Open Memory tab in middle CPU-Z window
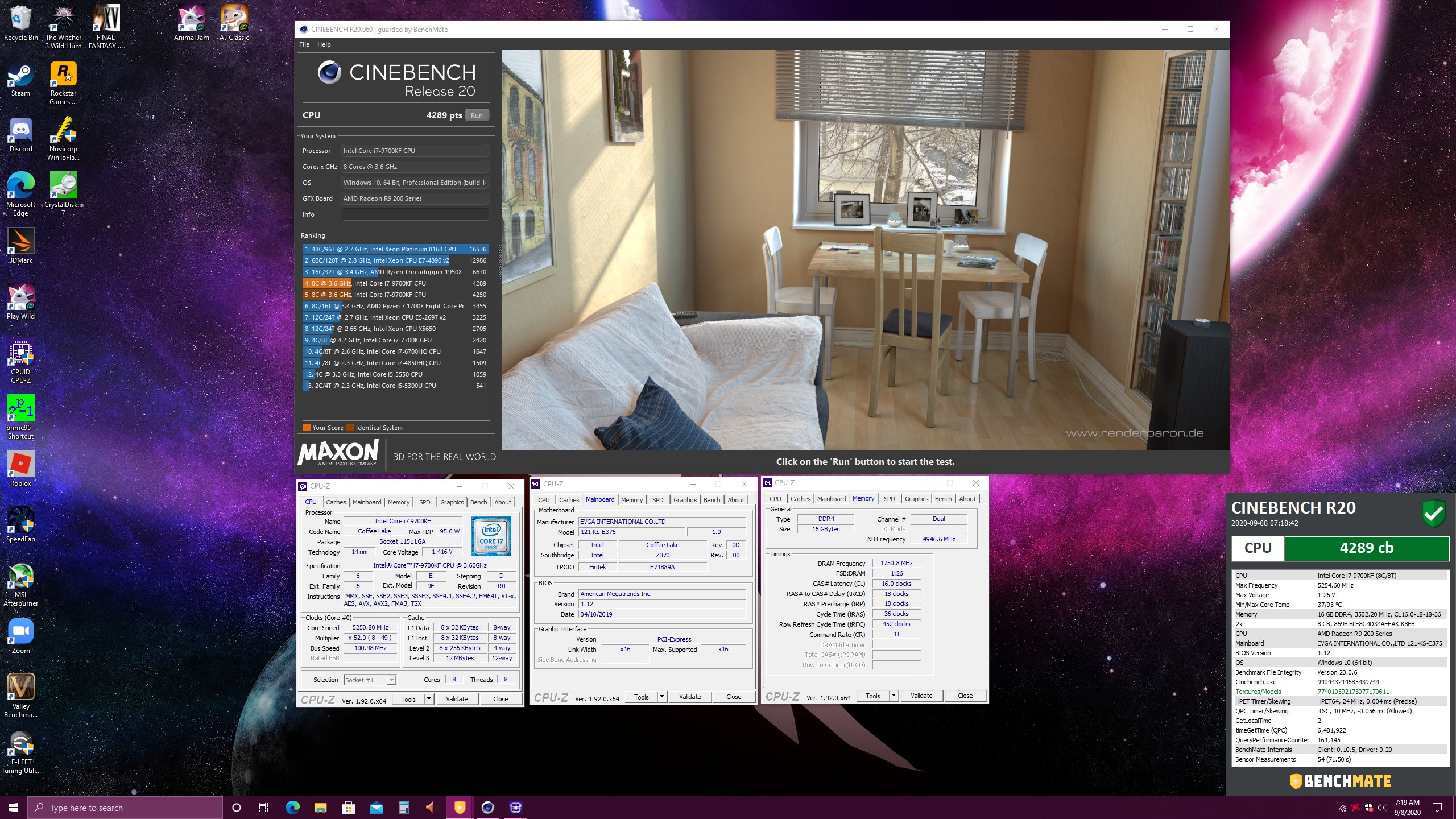 pyautogui.click(x=631, y=500)
